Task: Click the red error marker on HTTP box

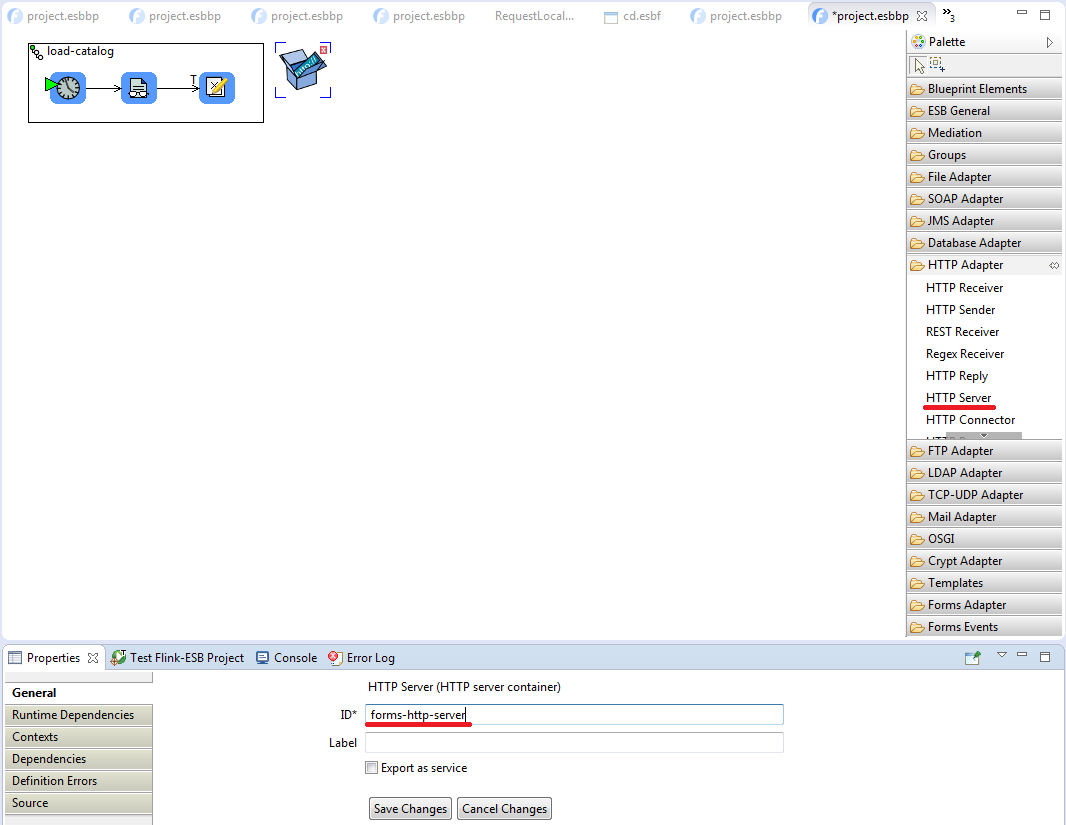Action: coord(324,49)
